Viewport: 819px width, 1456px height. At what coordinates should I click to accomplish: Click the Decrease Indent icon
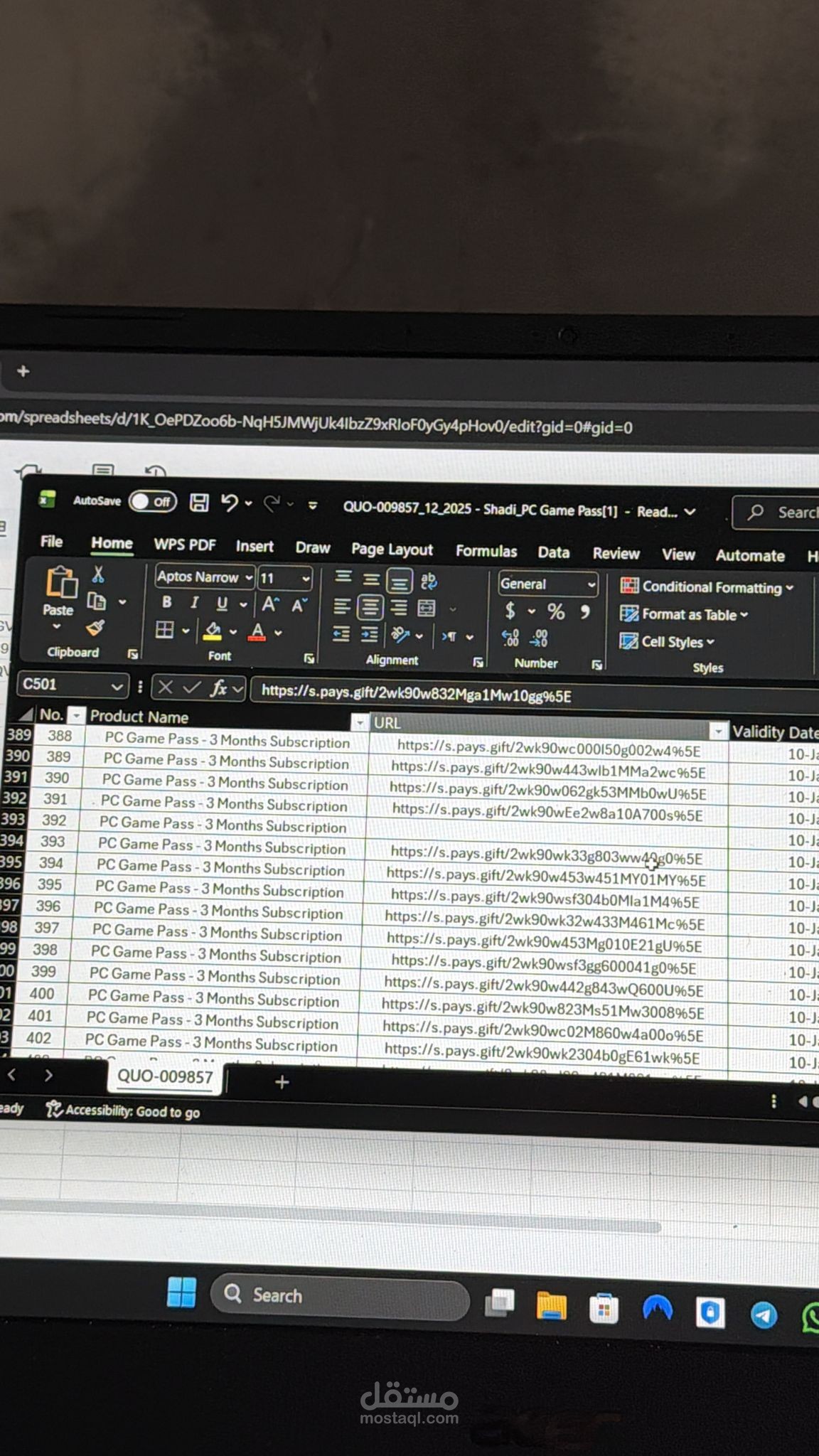coord(341,634)
